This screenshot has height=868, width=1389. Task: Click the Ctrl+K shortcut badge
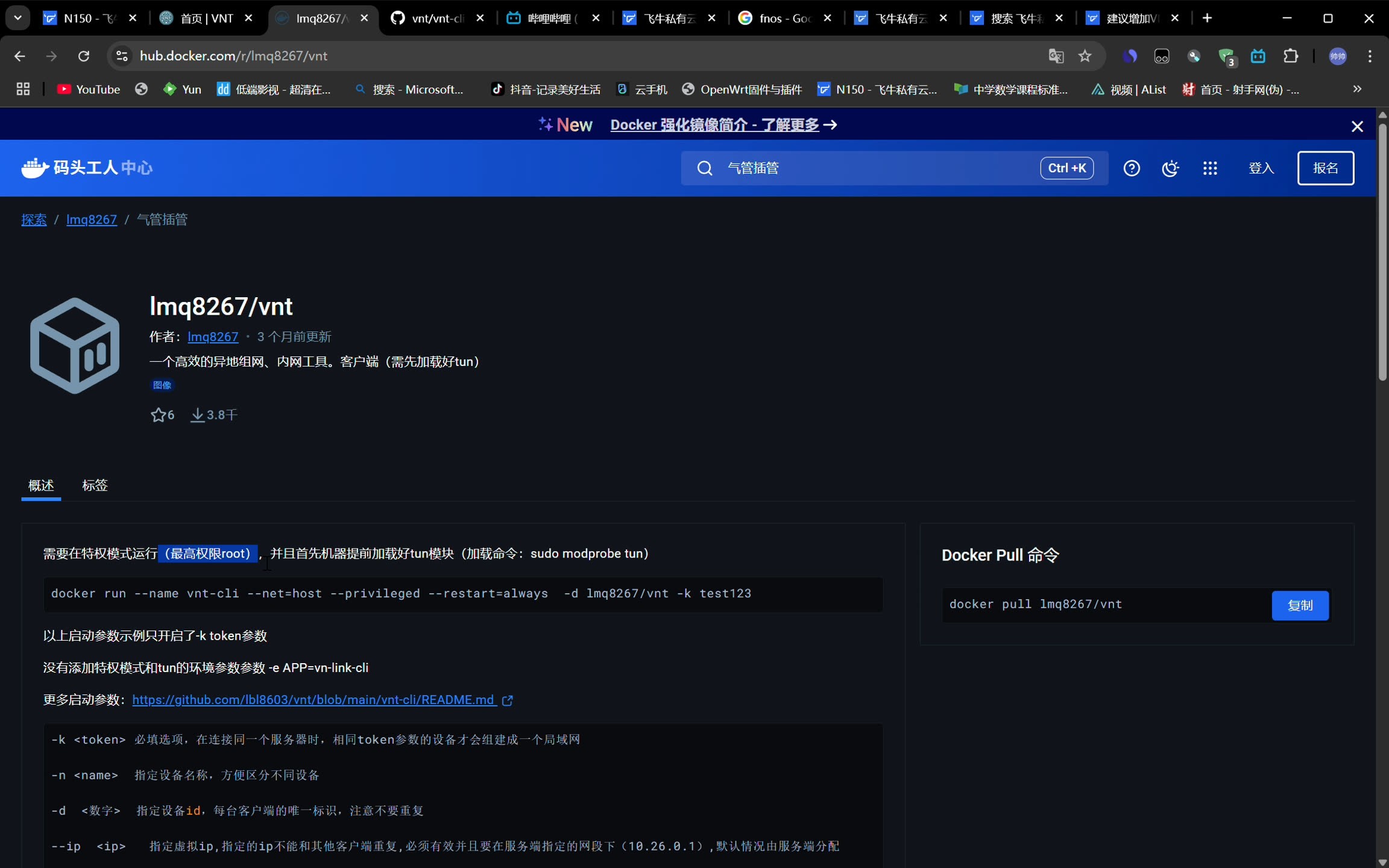tap(1066, 168)
